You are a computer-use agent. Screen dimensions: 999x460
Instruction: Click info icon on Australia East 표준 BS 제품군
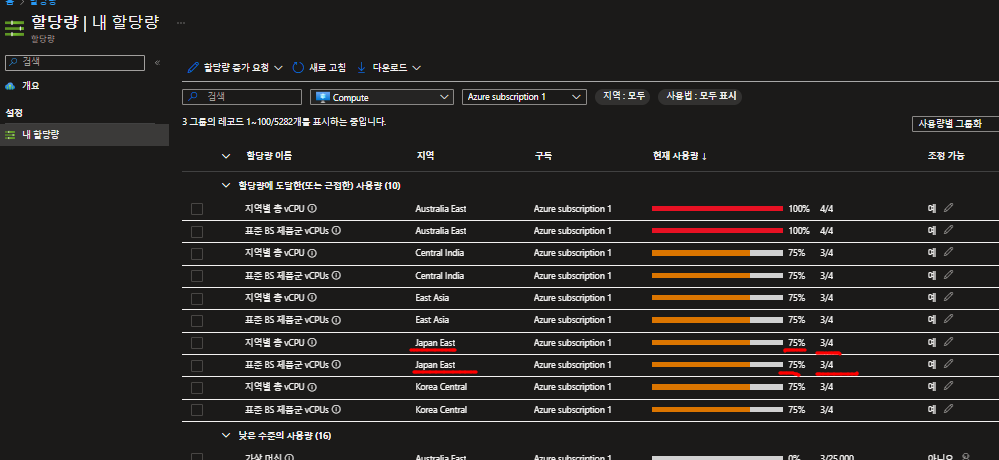tap(336, 231)
